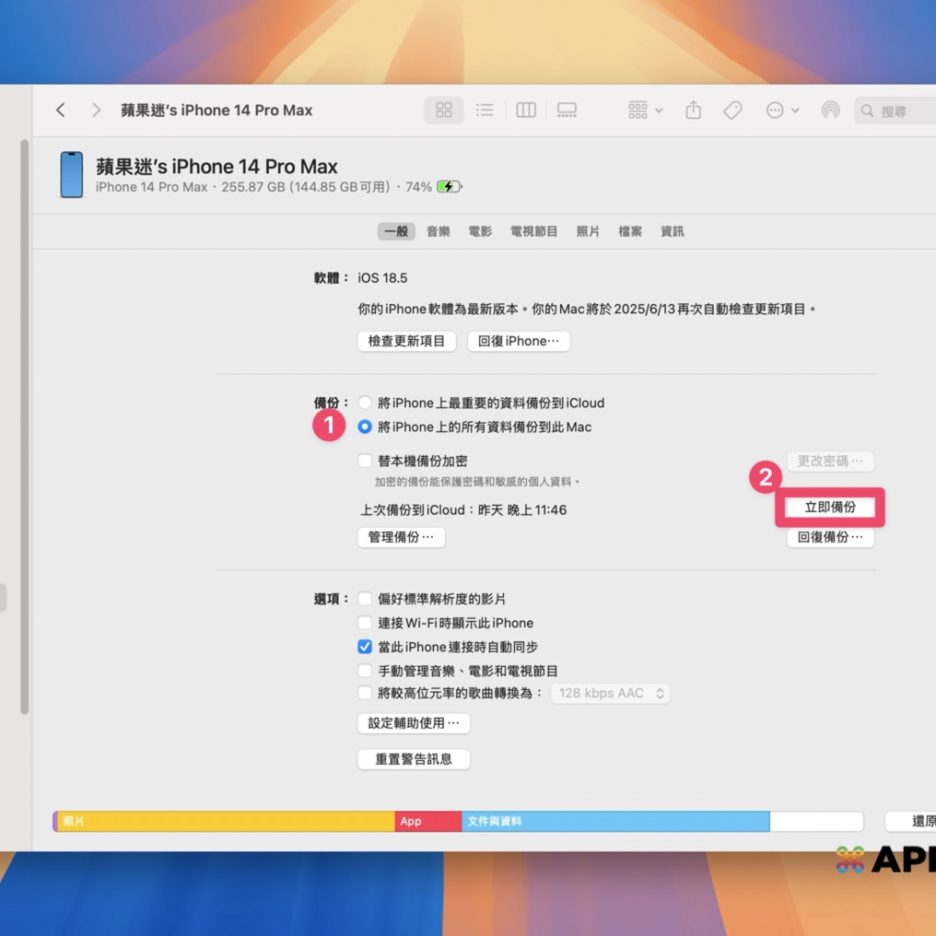
Task: Click the back navigation arrow
Action: pyautogui.click(x=61, y=110)
